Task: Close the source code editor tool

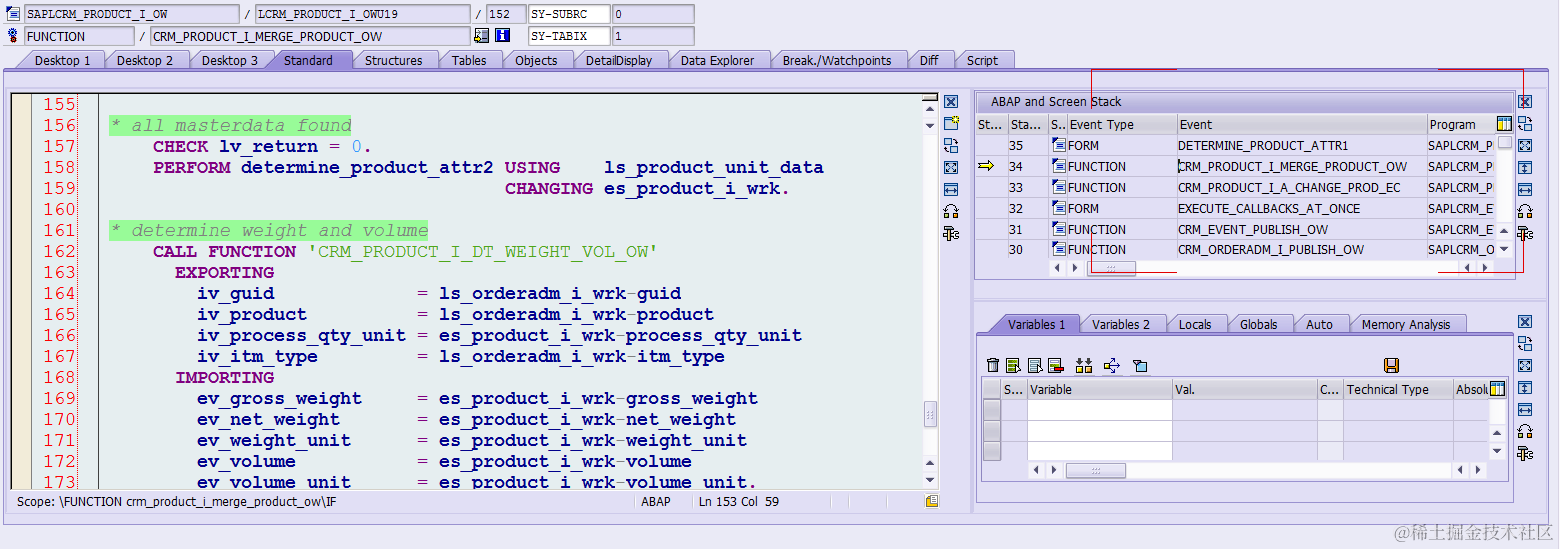Action: pos(951,102)
